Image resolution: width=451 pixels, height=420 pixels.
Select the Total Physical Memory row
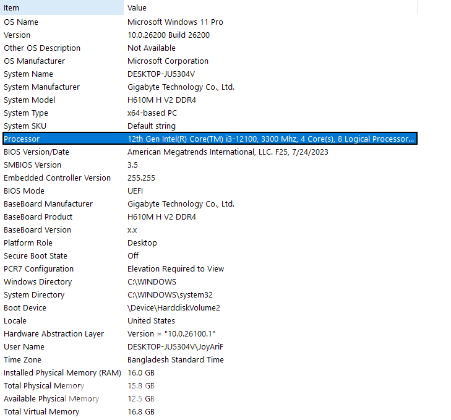pyautogui.click(x=209, y=386)
